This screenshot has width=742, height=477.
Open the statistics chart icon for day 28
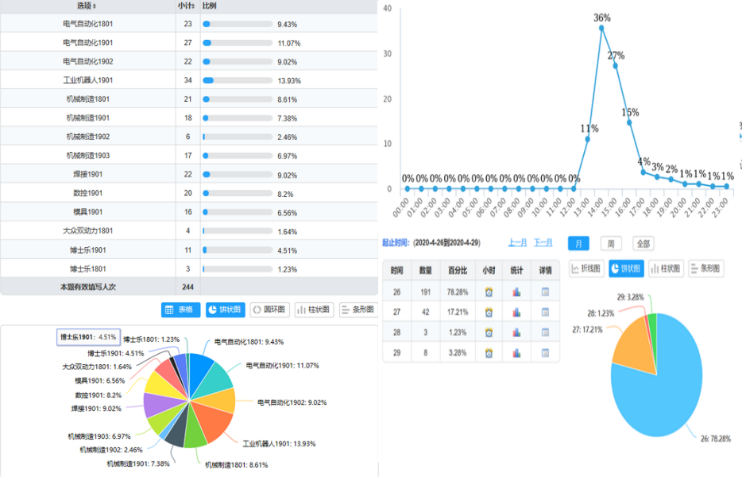pos(517,331)
